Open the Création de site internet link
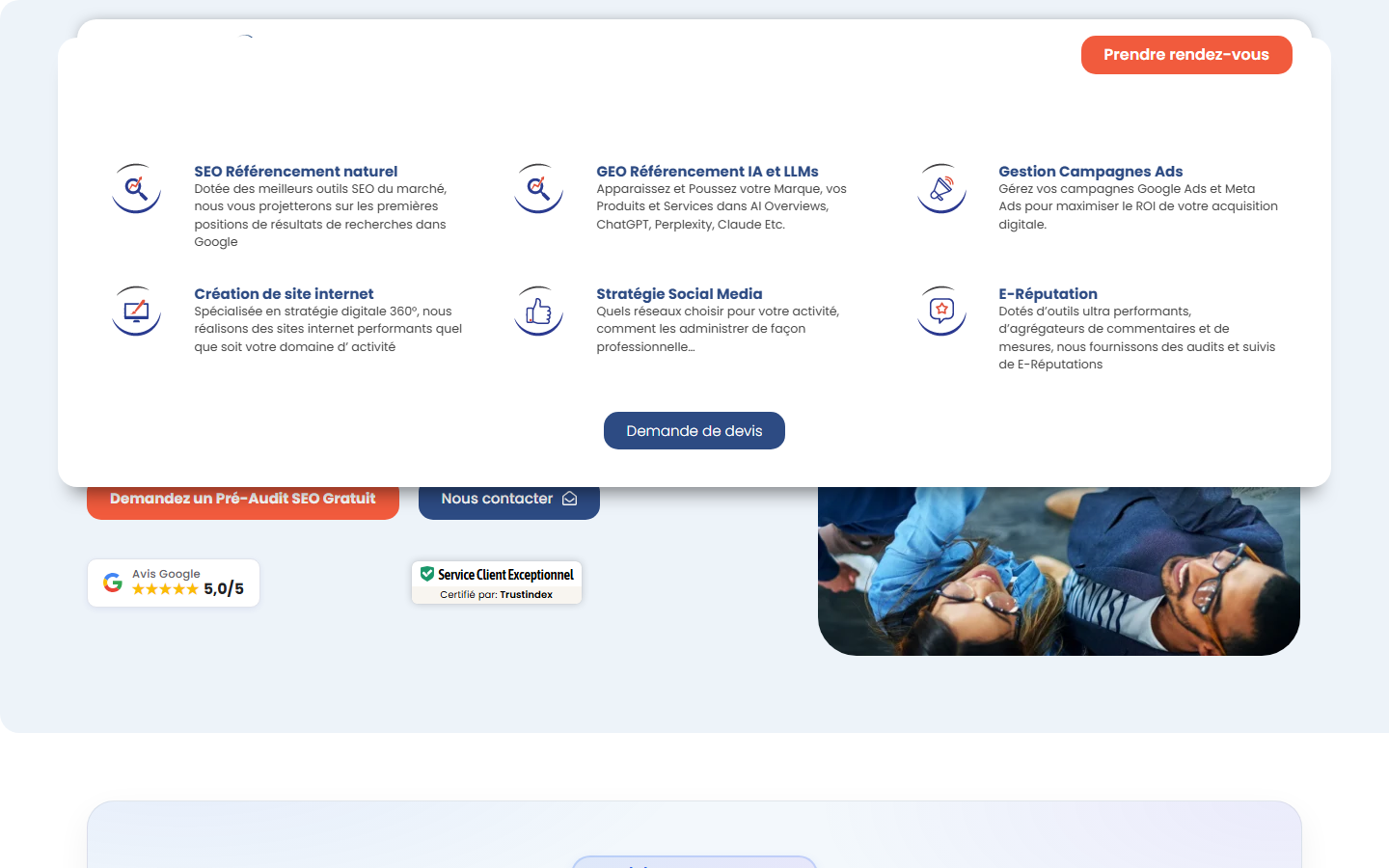The width and height of the screenshot is (1389, 868). [x=284, y=294]
